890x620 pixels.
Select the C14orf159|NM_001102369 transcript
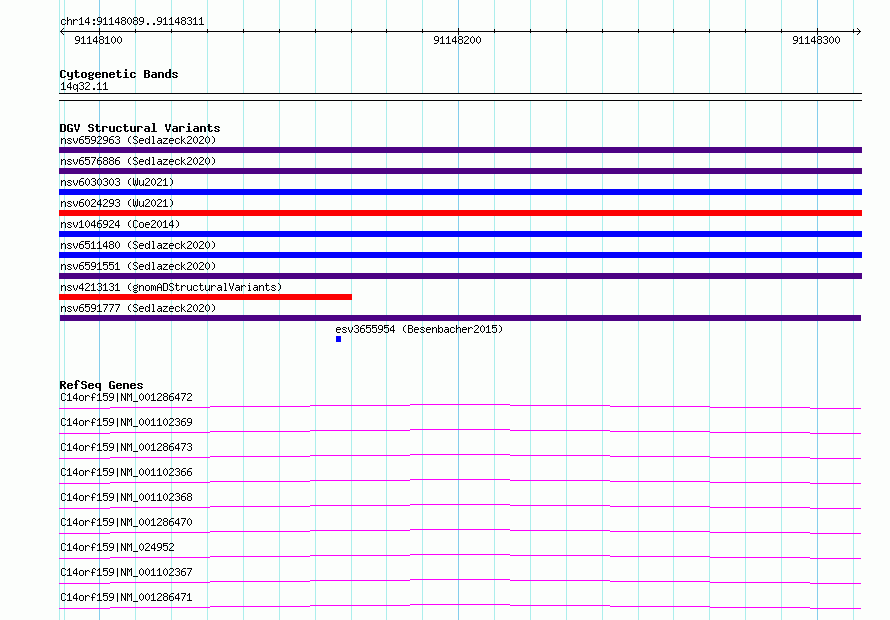126,422
